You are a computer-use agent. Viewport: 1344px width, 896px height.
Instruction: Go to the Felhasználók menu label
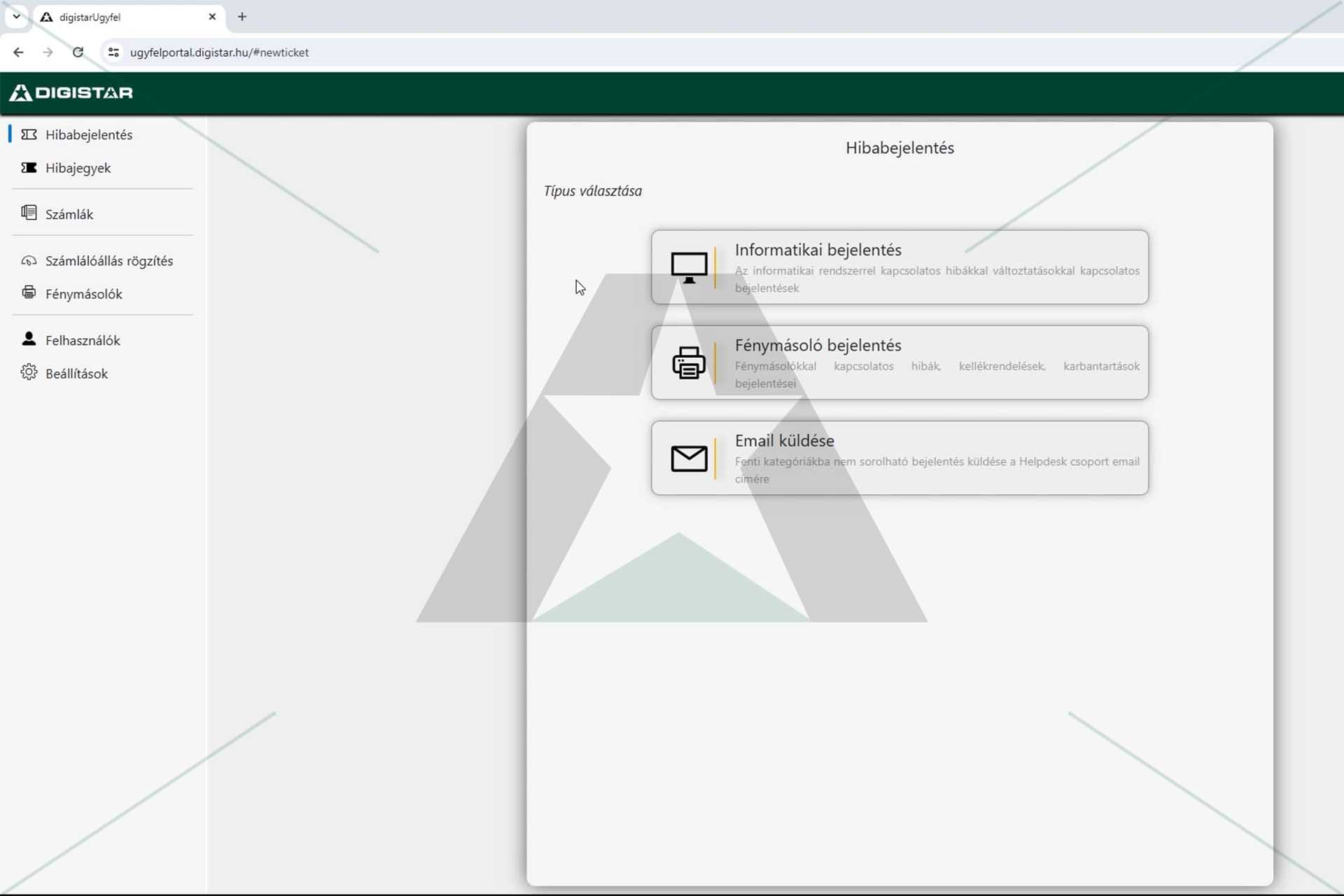tap(83, 340)
